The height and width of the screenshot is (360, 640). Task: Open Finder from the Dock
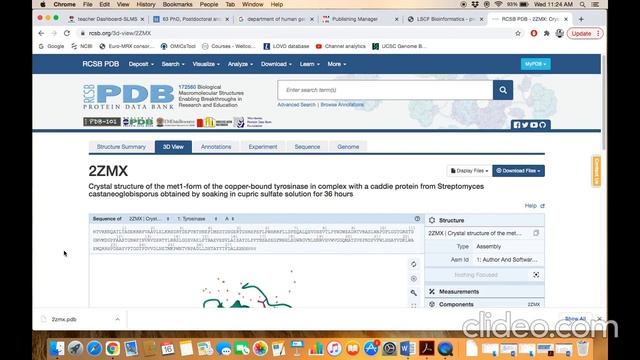[x=57, y=348]
